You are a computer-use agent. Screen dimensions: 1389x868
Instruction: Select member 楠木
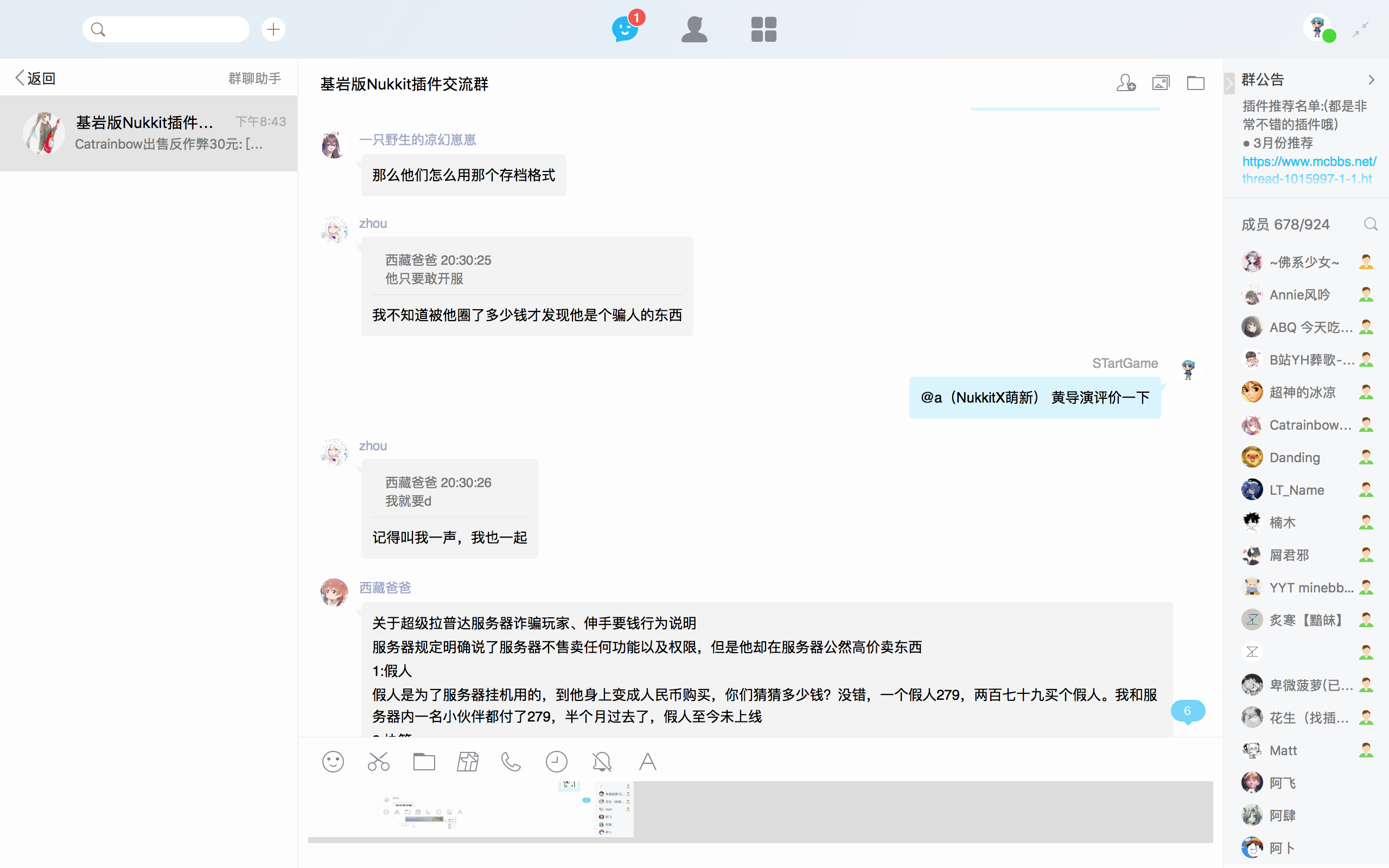coord(1308,522)
